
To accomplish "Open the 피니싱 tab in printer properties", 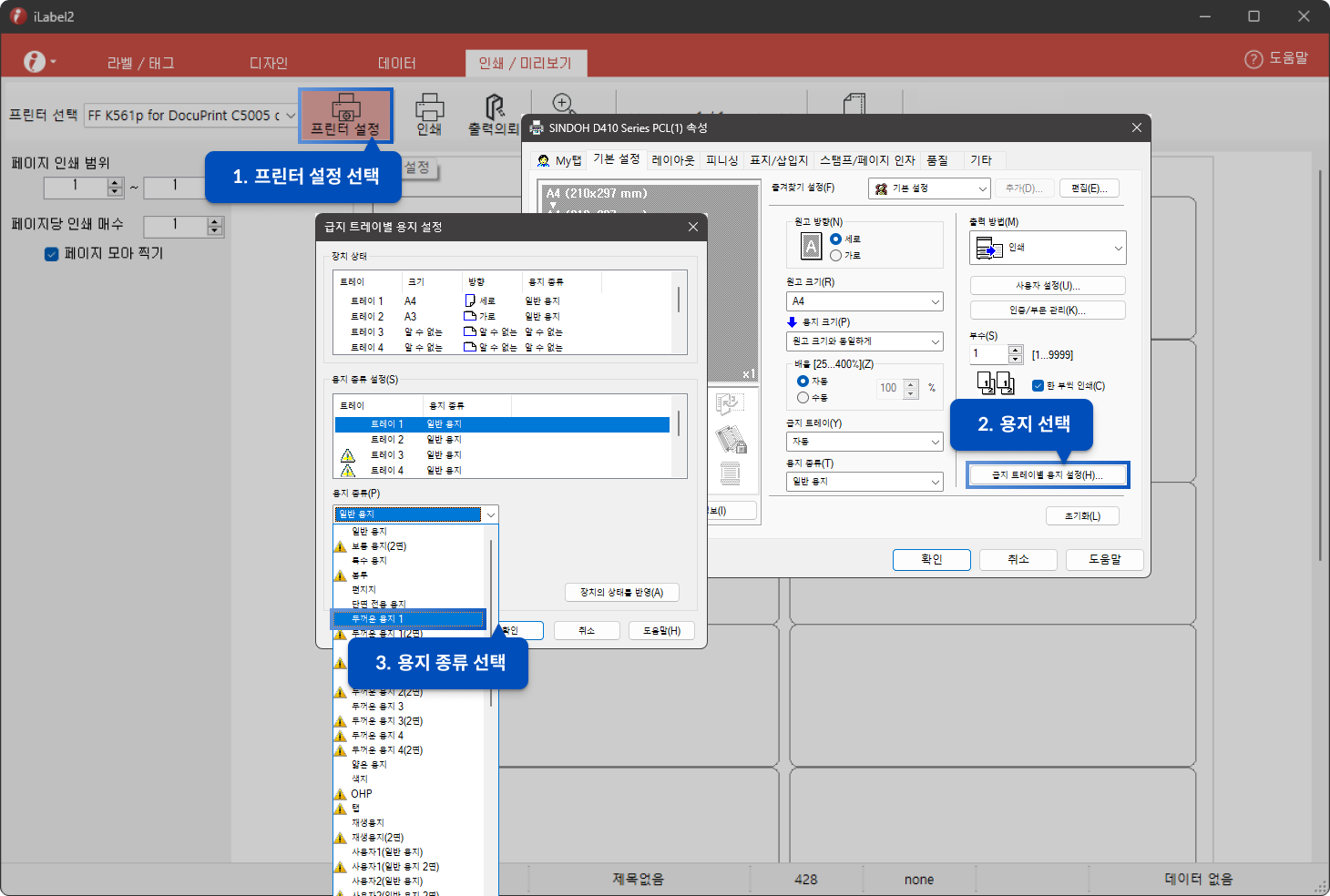I will click(722, 160).
